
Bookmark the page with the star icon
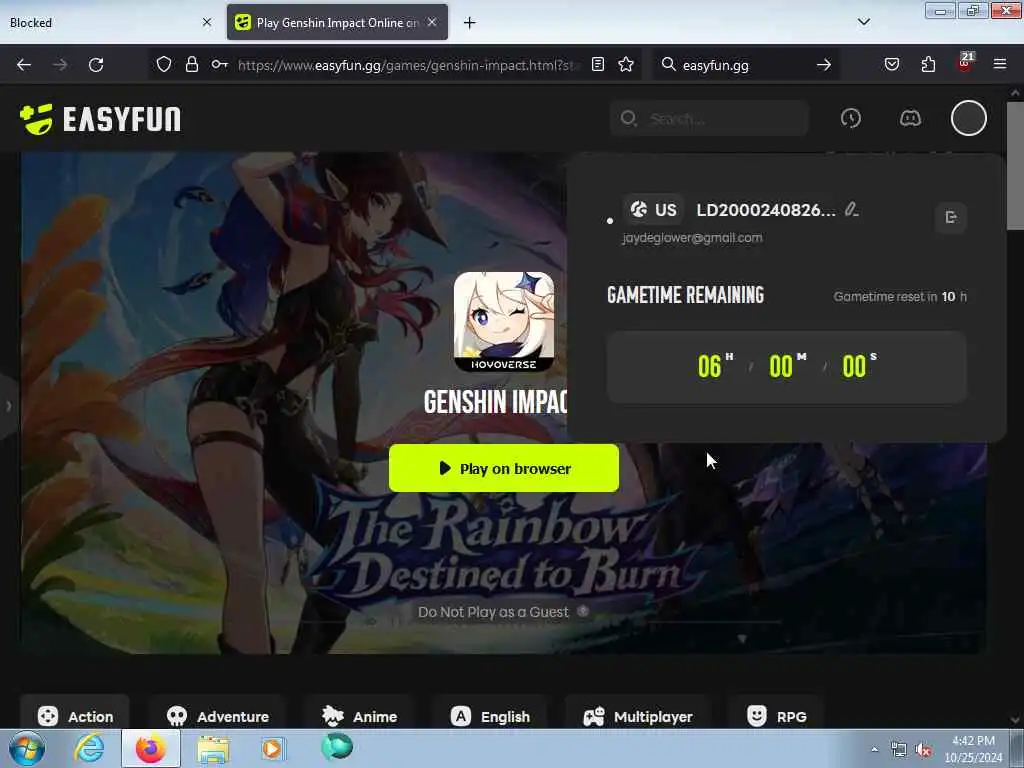(626, 64)
